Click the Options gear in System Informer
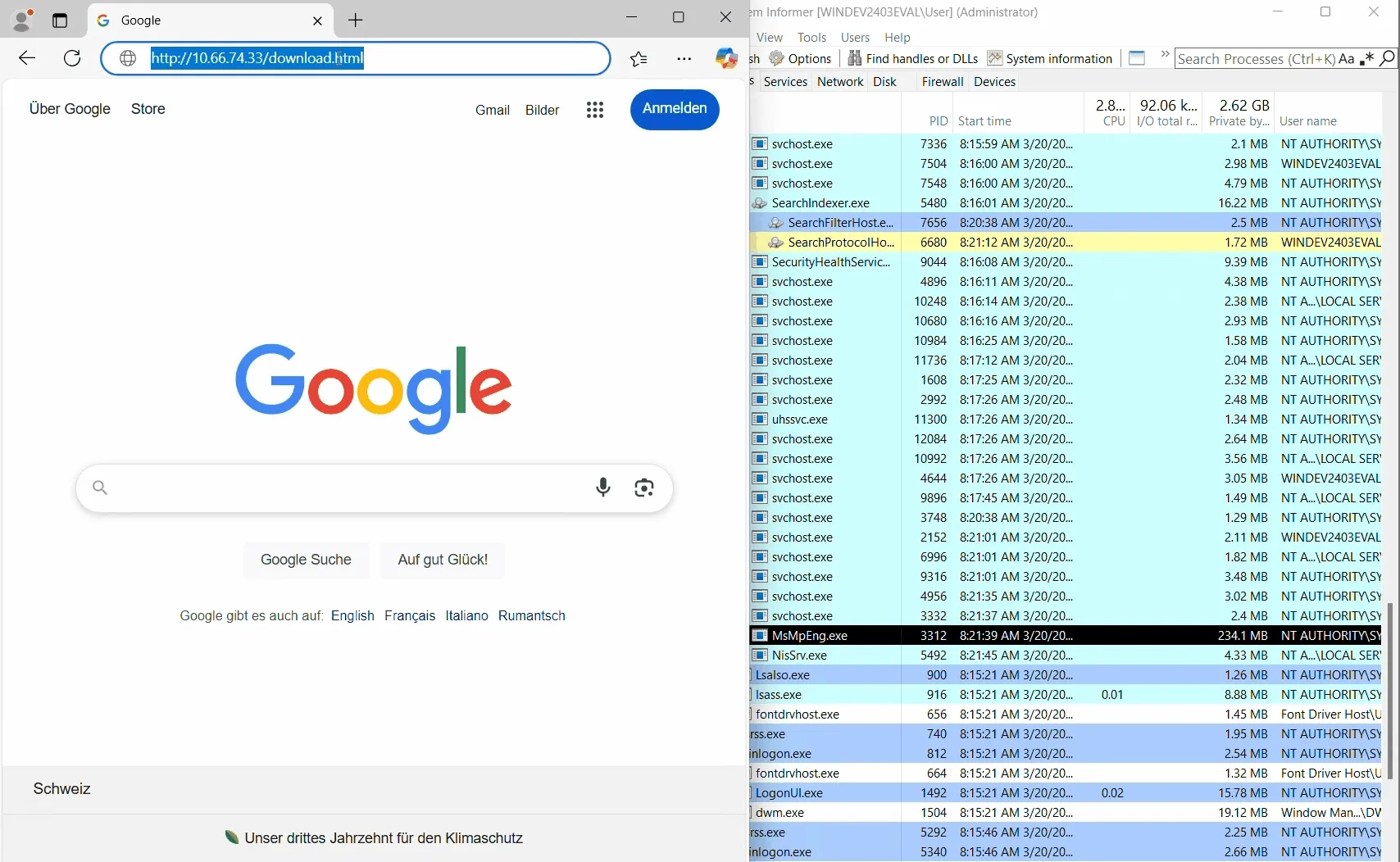Image resolution: width=1400 pixels, height=862 pixels. point(800,58)
